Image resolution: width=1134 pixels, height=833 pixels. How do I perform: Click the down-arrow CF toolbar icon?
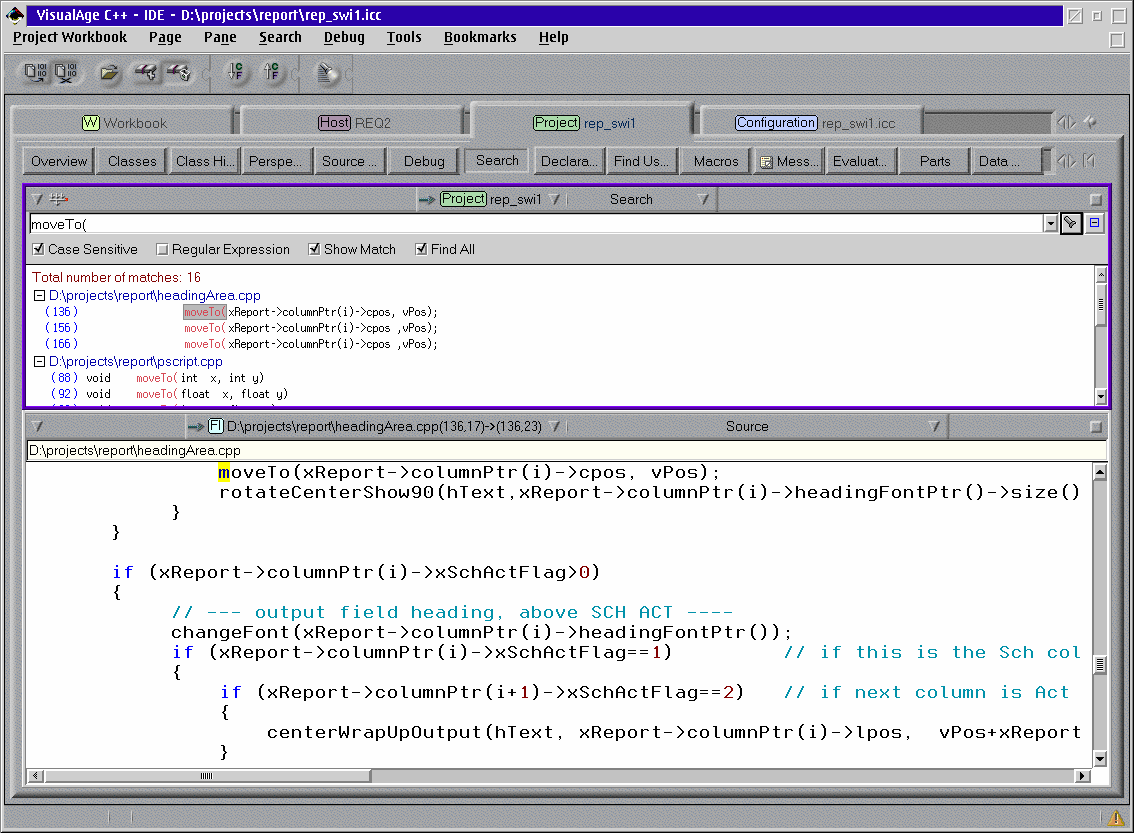235,72
